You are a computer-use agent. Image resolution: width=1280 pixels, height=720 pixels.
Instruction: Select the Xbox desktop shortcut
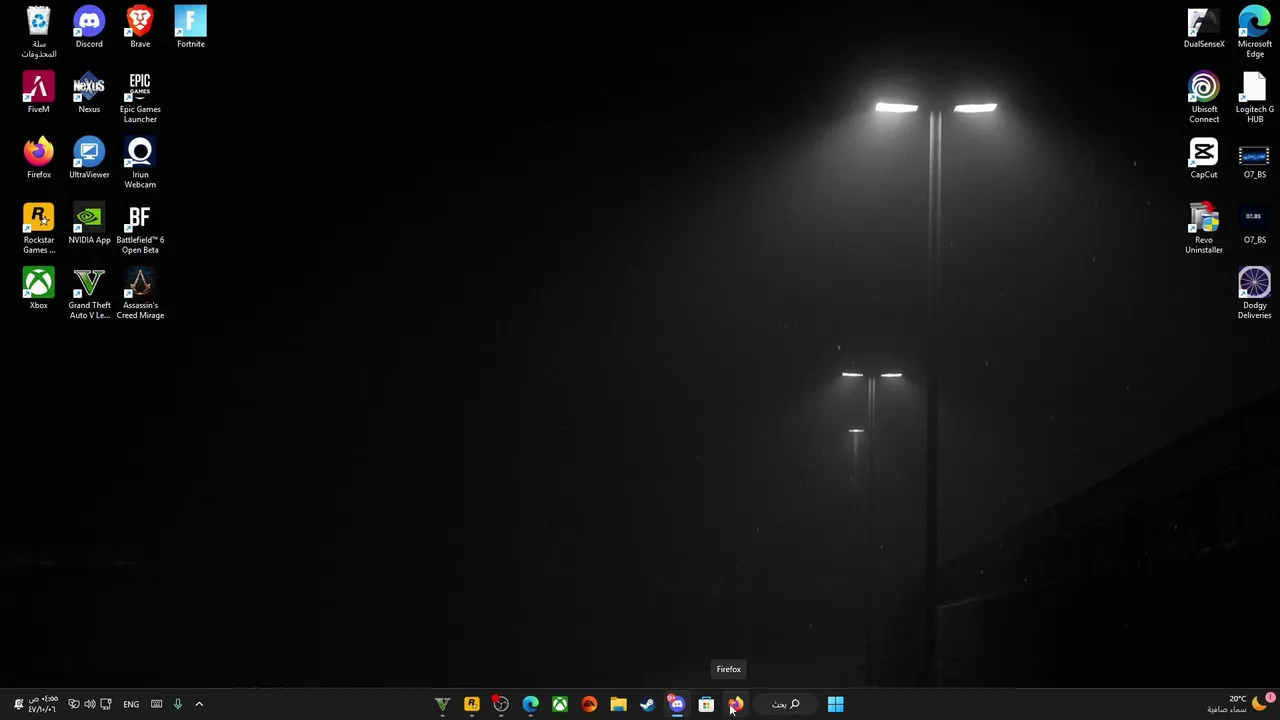38,289
